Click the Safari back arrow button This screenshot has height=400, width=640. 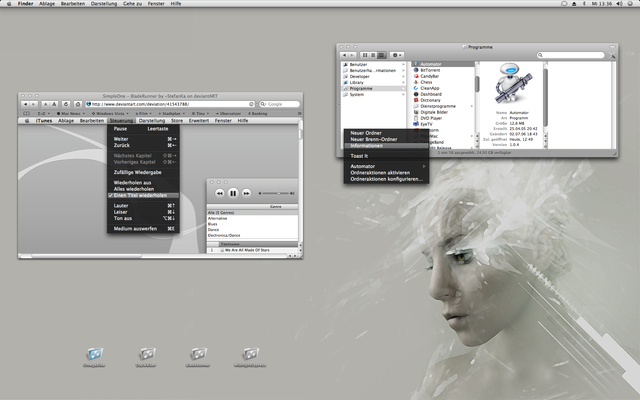[25, 104]
